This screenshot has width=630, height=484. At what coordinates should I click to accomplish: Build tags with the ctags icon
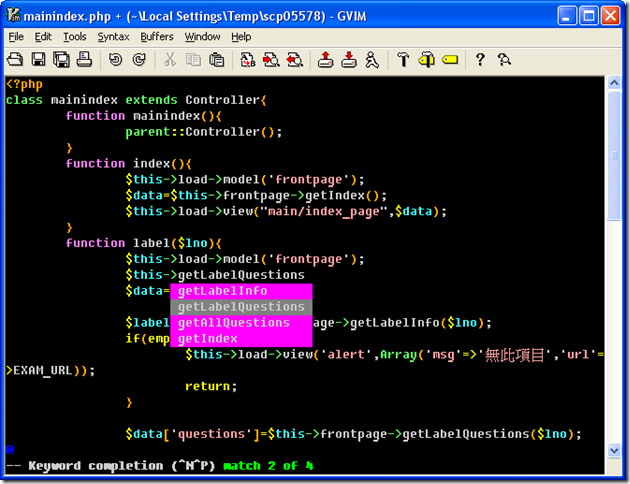(x=426, y=60)
